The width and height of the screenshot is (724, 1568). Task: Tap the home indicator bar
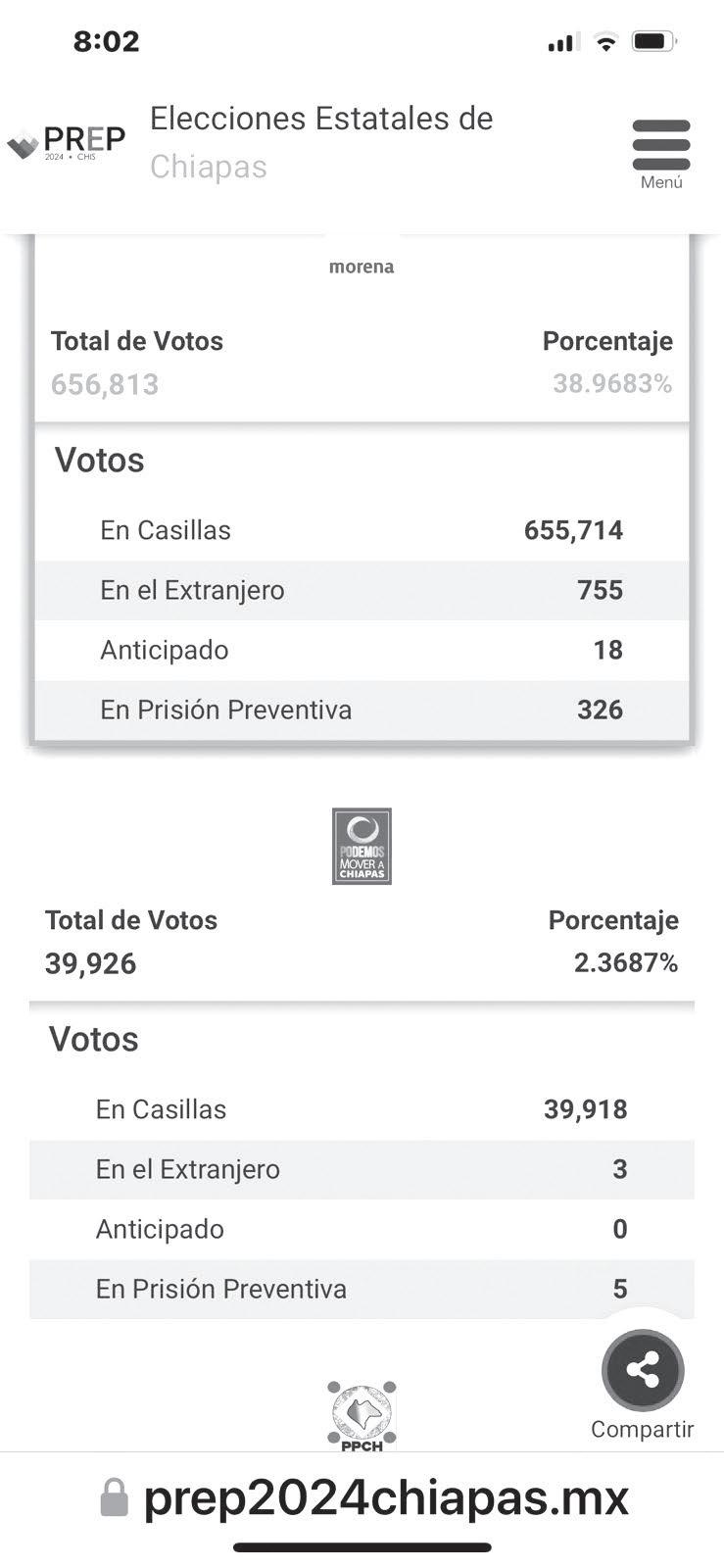(362, 1547)
